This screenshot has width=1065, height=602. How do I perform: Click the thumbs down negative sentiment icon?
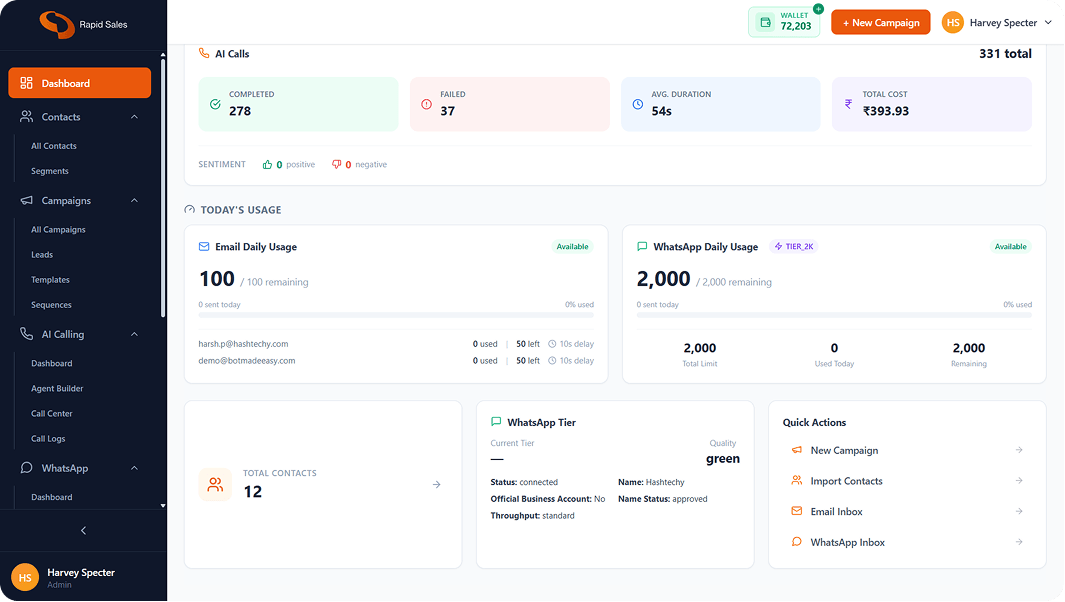(336, 164)
